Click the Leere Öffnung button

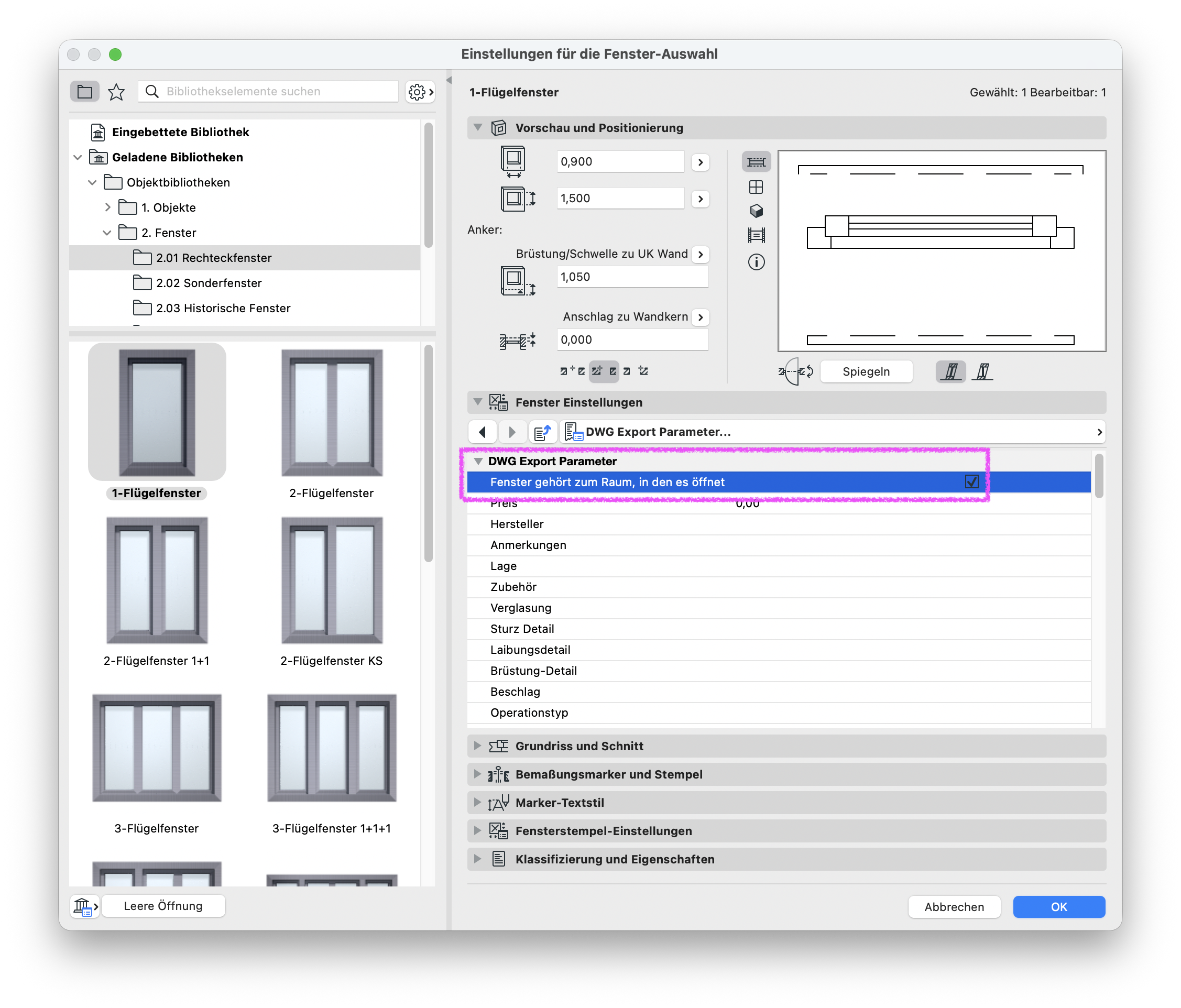pyautogui.click(x=163, y=906)
